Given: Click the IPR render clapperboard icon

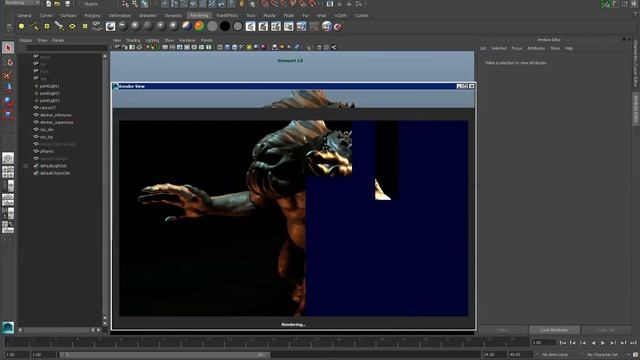Looking at the screenshot, I should pos(263,27).
